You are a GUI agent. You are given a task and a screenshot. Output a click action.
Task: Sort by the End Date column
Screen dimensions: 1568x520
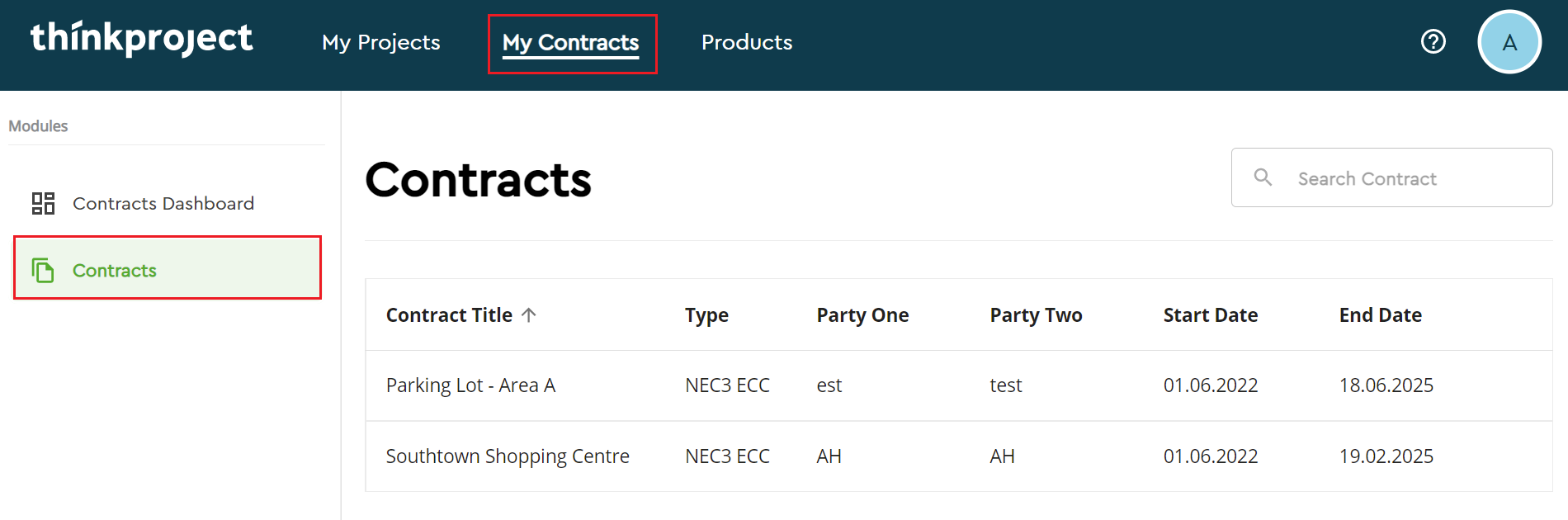pyautogui.click(x=1380, y=315)
